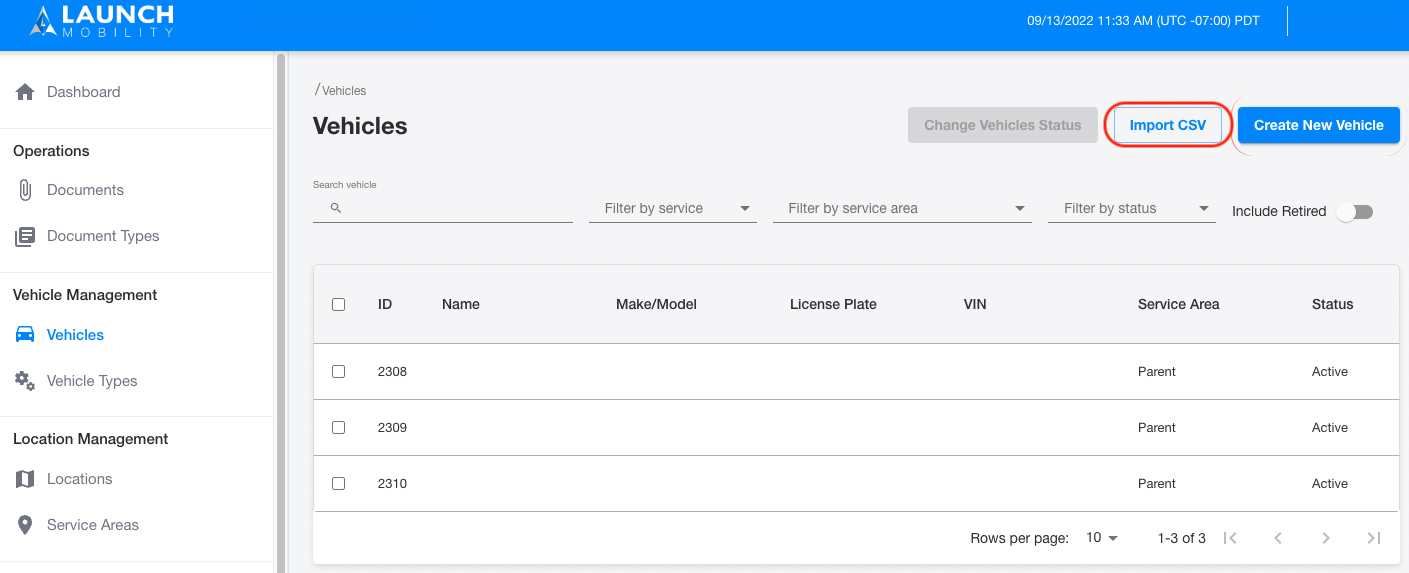The width and height of the screenshot is (1409, 573).
Task: Open the Filter by status dropdown
Action: pyautogui.click(x=1132, y=209)
